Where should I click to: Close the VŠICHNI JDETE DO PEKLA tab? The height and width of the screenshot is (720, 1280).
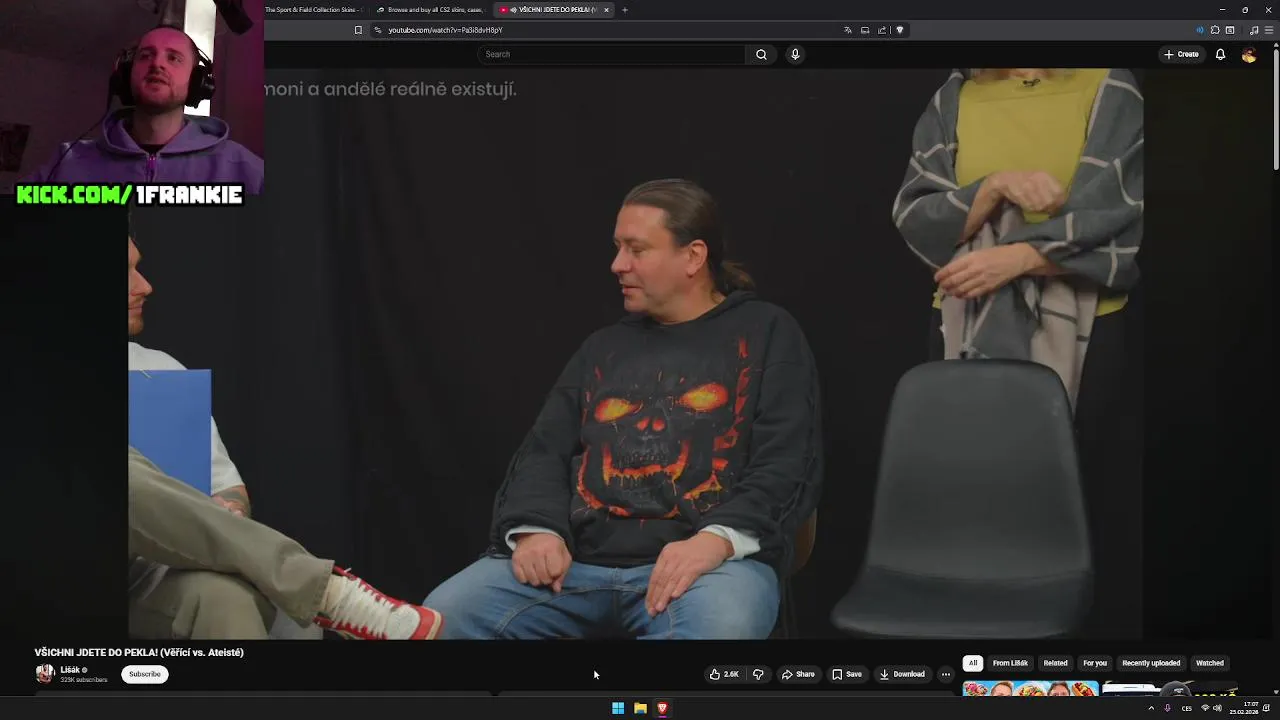pyautogui.click(x=606, y=10)
